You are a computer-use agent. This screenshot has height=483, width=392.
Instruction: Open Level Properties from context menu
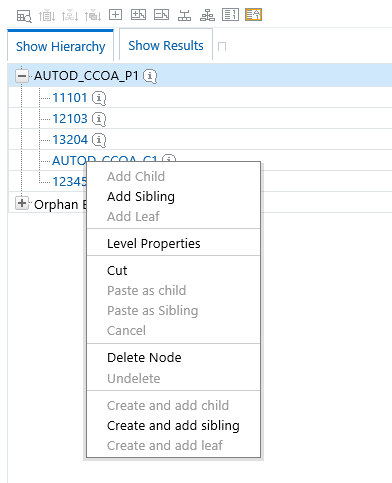click(154, 244)
